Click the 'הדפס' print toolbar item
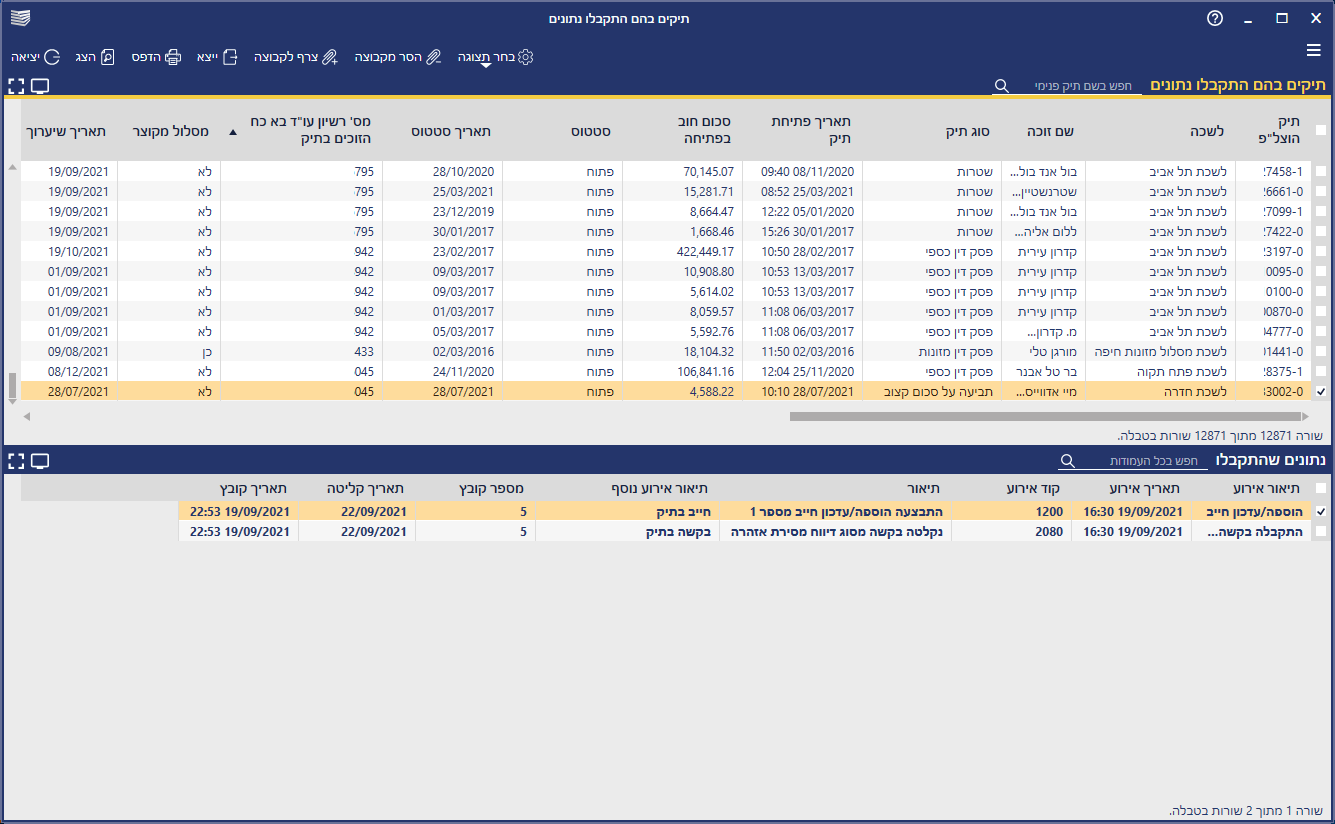1335x824 pixels. [x=155, y=57]
